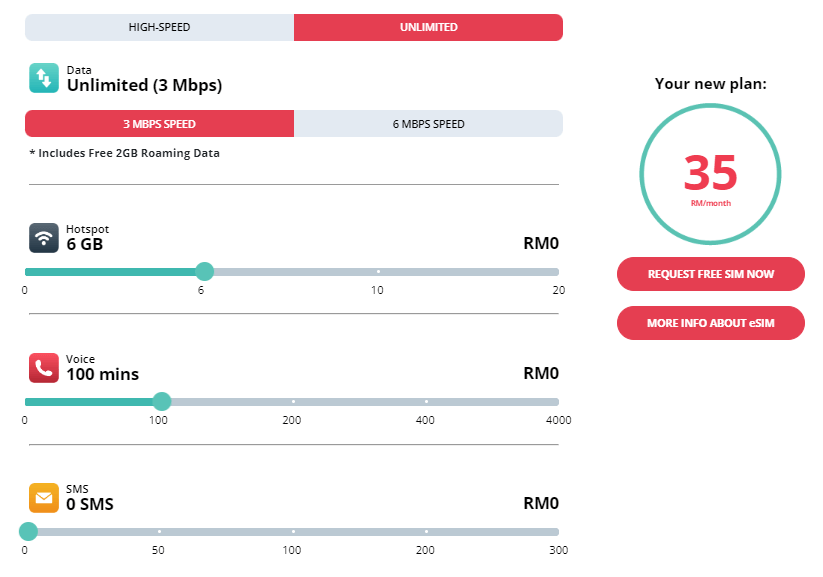Click the Data arrows icon
This screenshot has width=823, height=577.
[x=44, y=79]
